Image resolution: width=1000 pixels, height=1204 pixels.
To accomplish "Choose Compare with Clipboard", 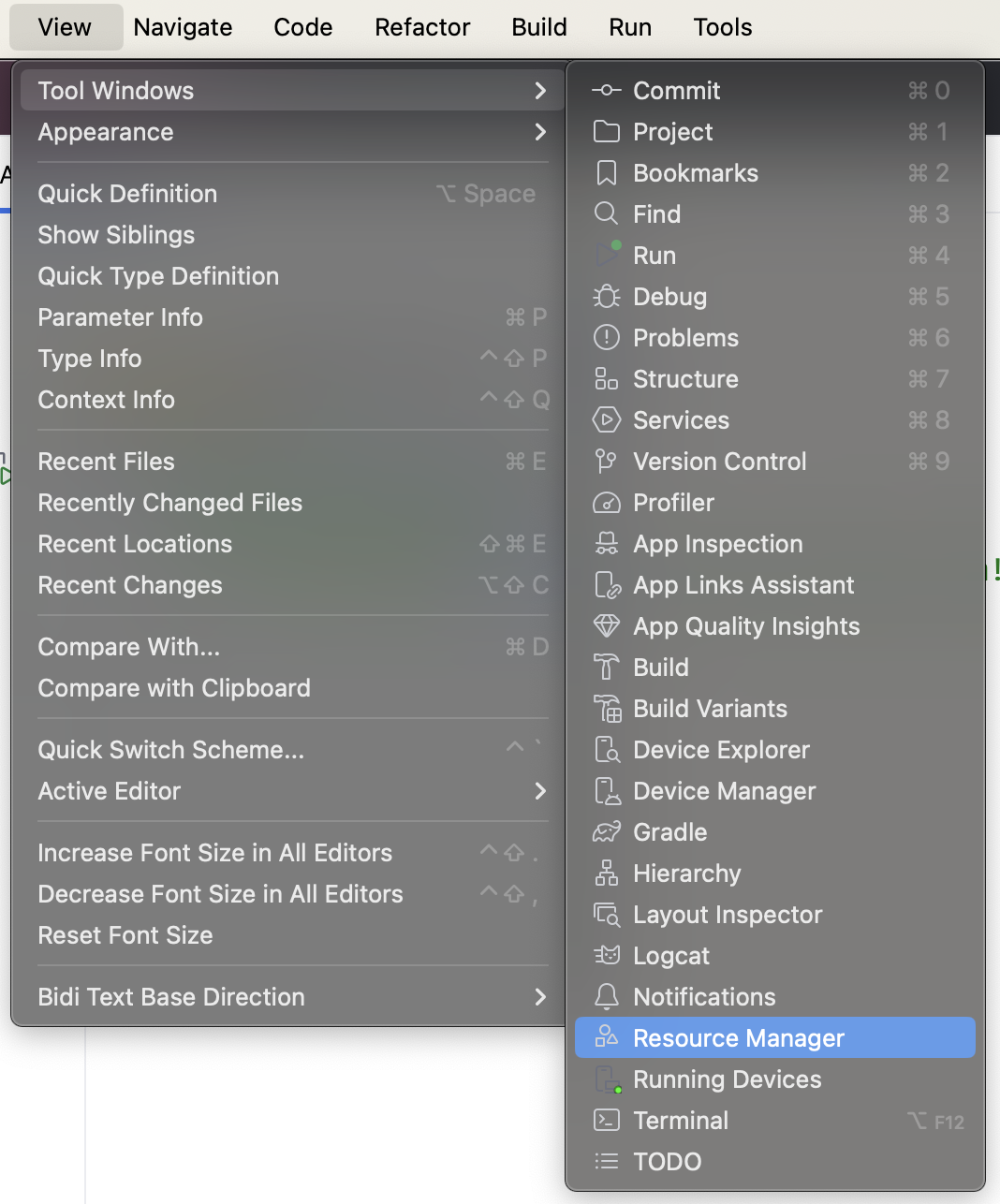I will (x=174, y=688).
